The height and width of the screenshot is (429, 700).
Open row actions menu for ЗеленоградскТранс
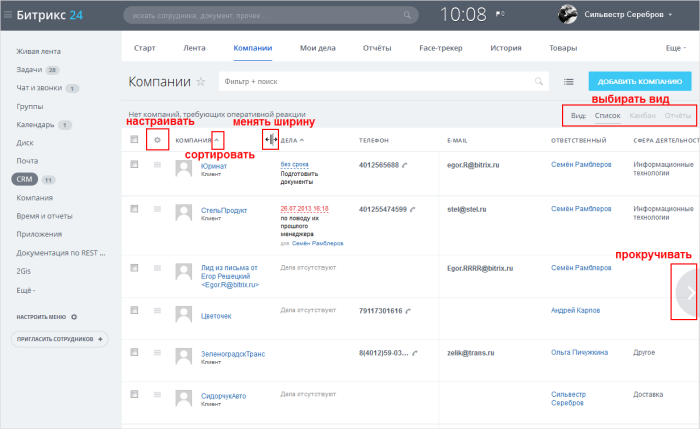click(x=157, y=353)
